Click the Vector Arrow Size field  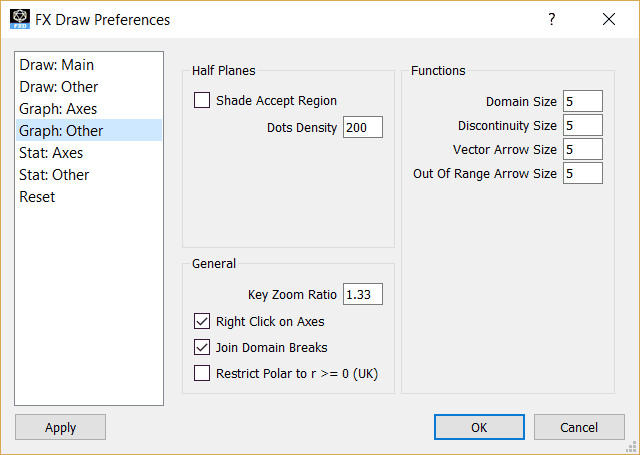point(583,149)
